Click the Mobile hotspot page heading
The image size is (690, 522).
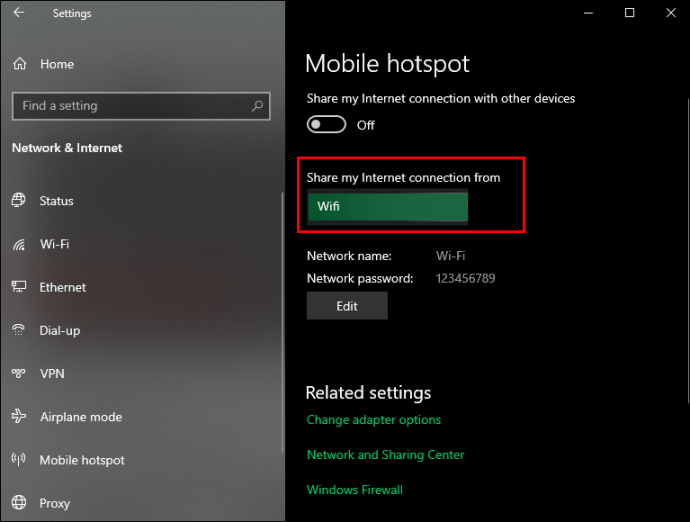tap(387, 64)
